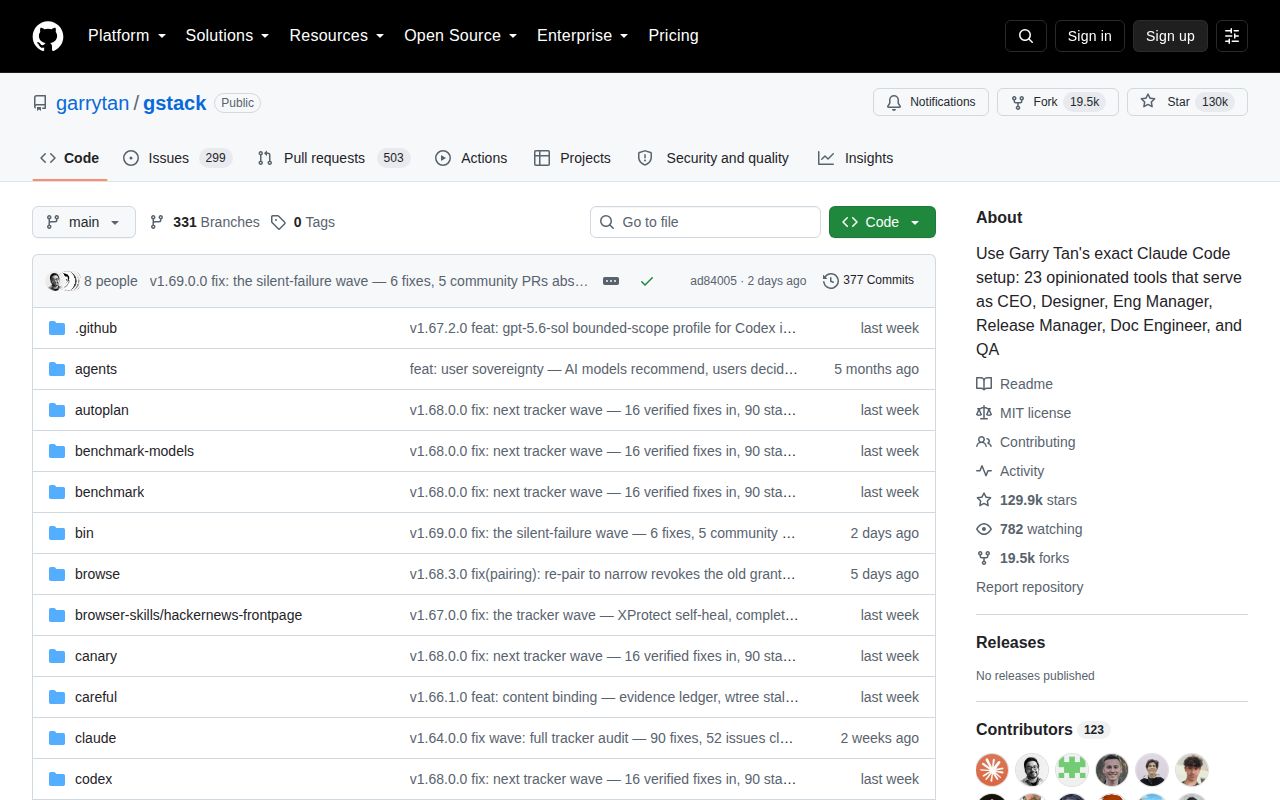Click the .github folder icon
The width and height of the screenshot is (1280, 800).
click(x=57, y=328)
